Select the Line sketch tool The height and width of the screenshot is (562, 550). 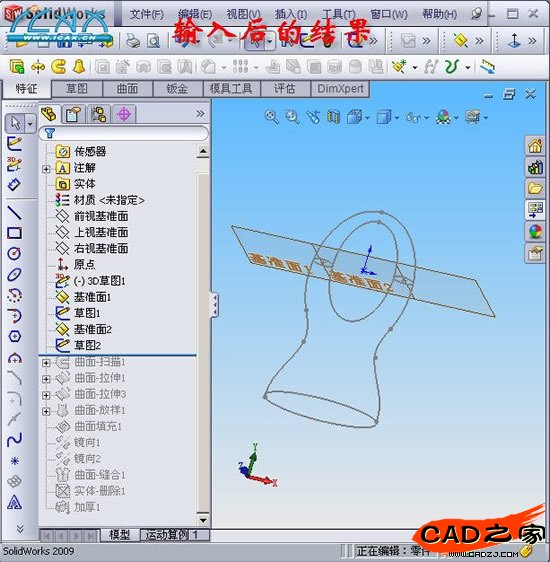(x=14, y=213)
